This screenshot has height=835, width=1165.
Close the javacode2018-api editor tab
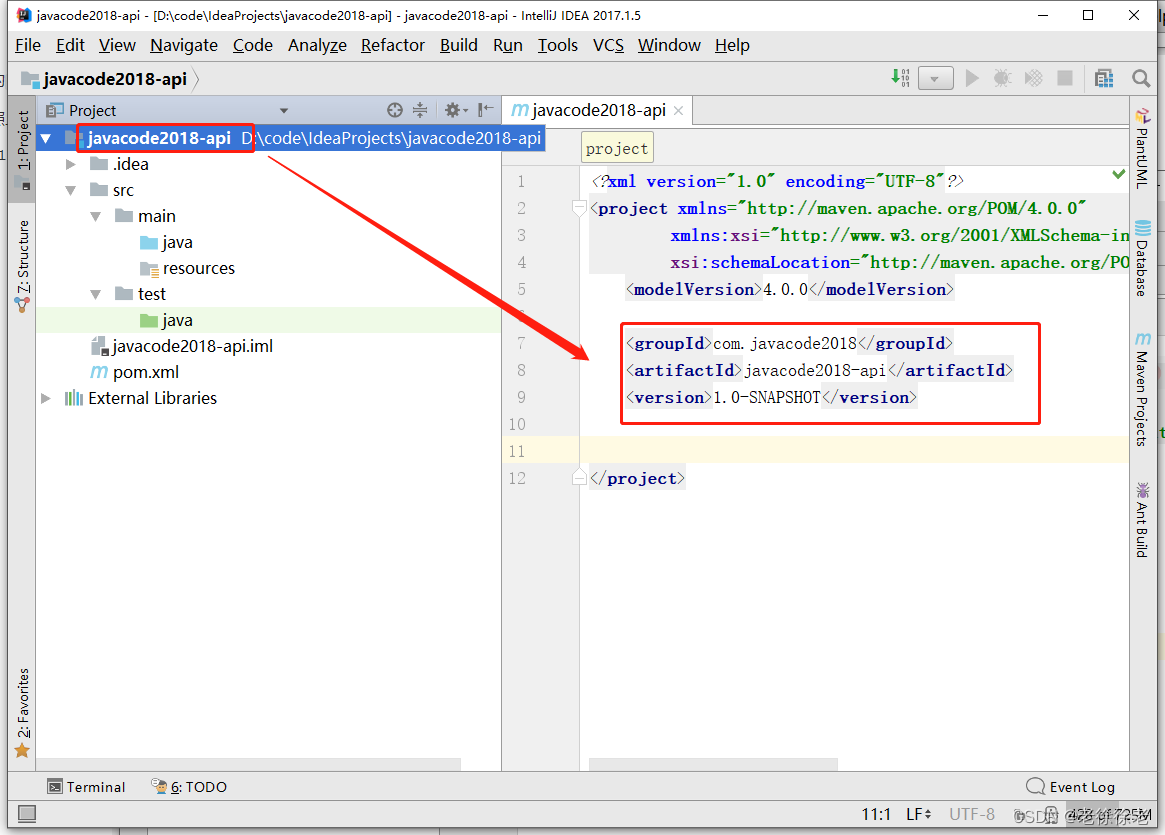click(x=678, y=111)
